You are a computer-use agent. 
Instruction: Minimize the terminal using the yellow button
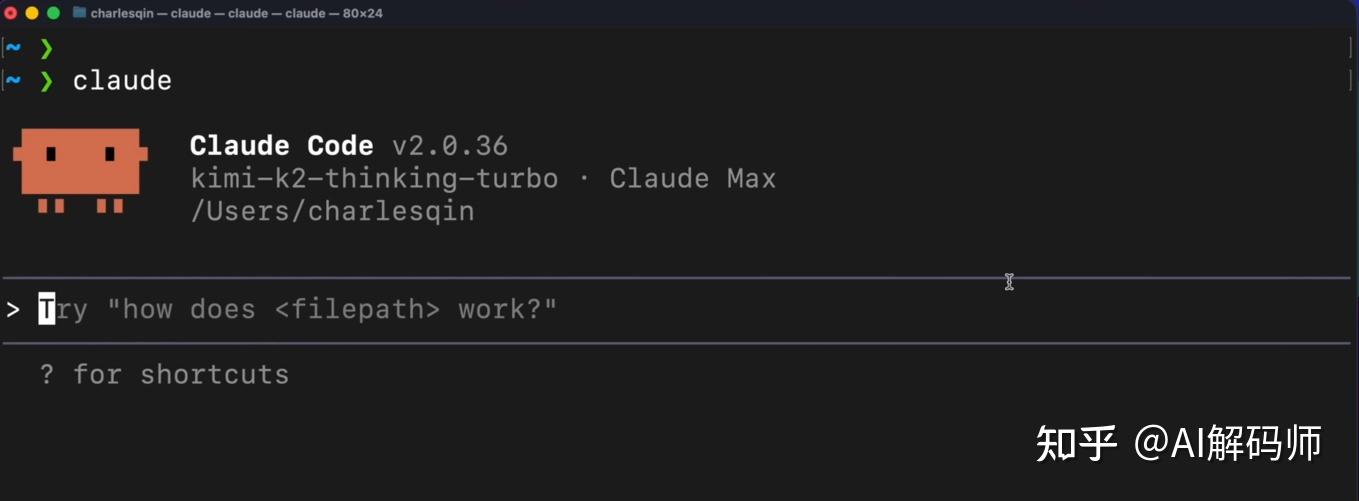32,13
